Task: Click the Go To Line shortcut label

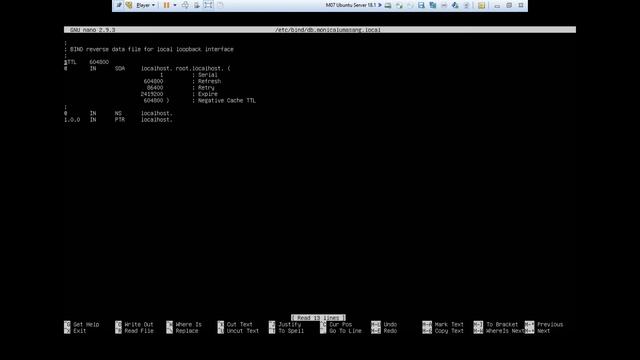Action: 345,331
